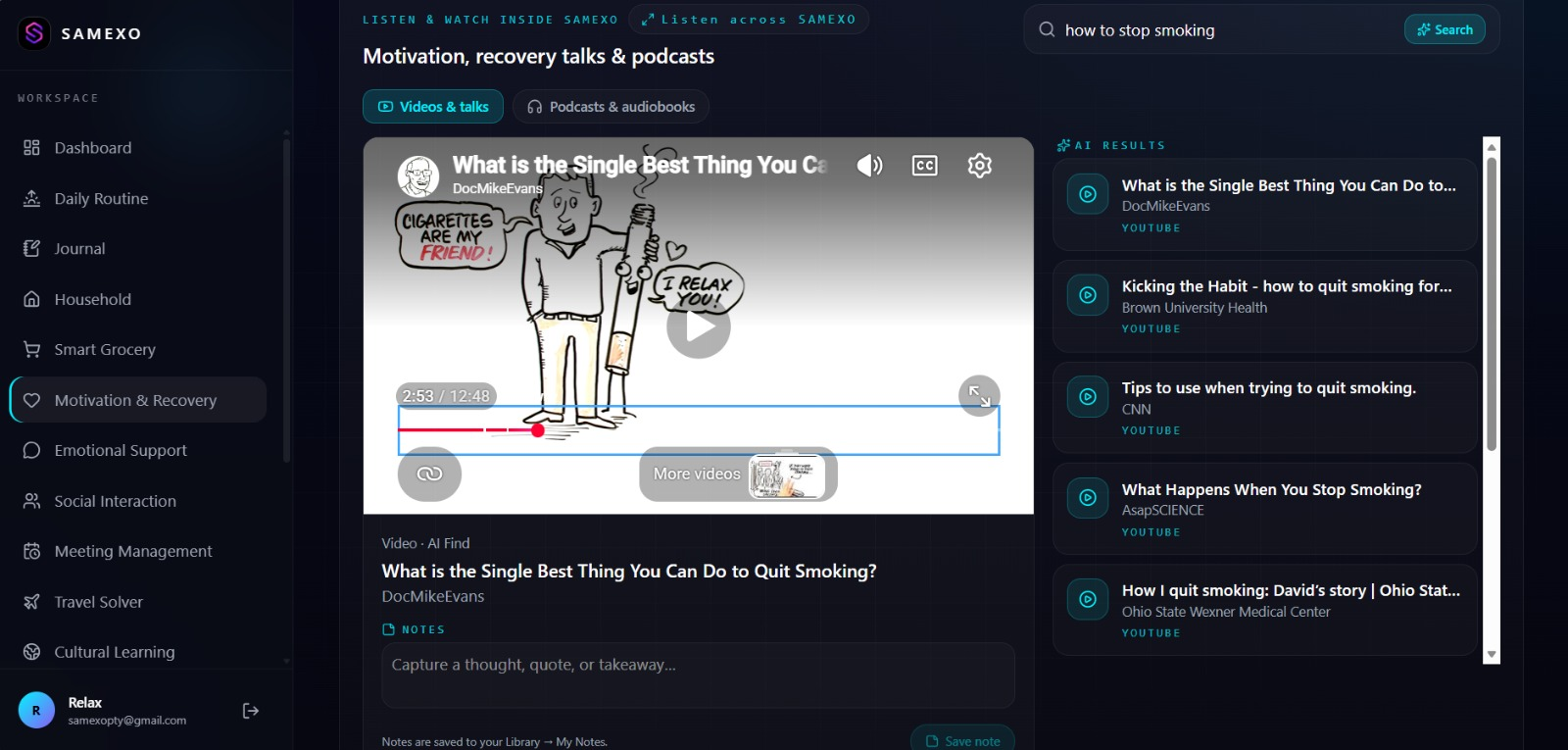Click the Journal pencil icon
The image size is (1568, 750).
[x=31, y=249]
